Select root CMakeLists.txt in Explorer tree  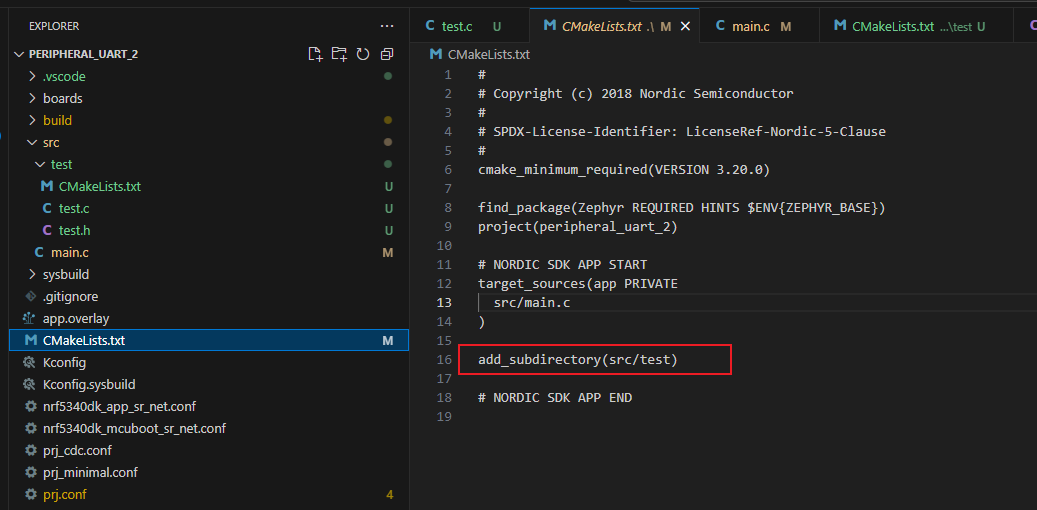tap(209, 341)
